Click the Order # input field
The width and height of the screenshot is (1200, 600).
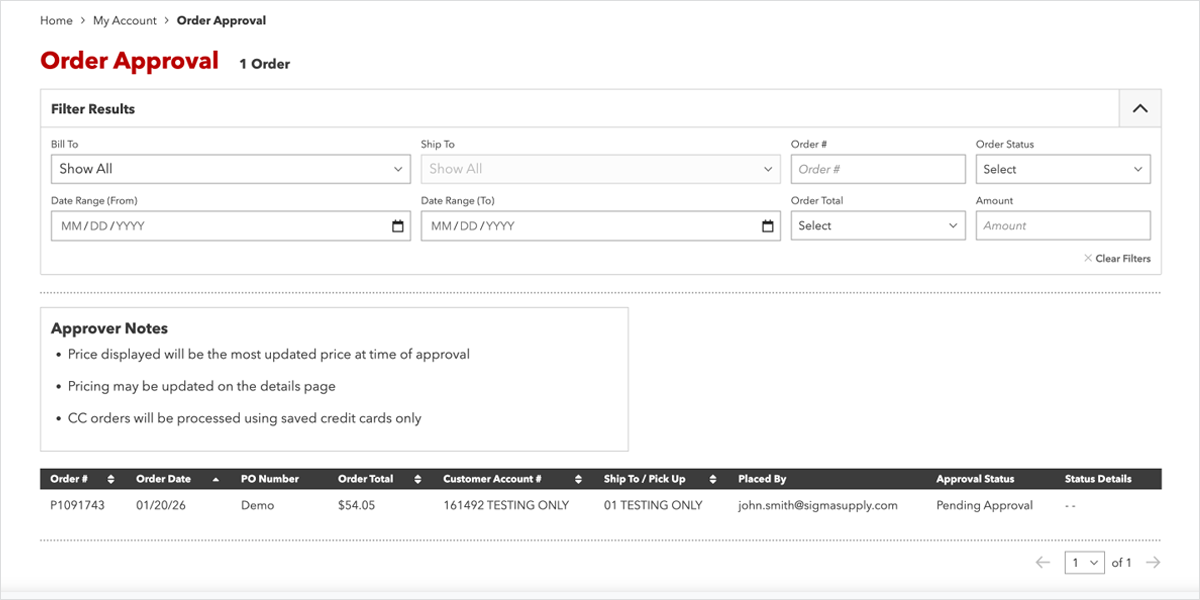[x=878, y=169]
